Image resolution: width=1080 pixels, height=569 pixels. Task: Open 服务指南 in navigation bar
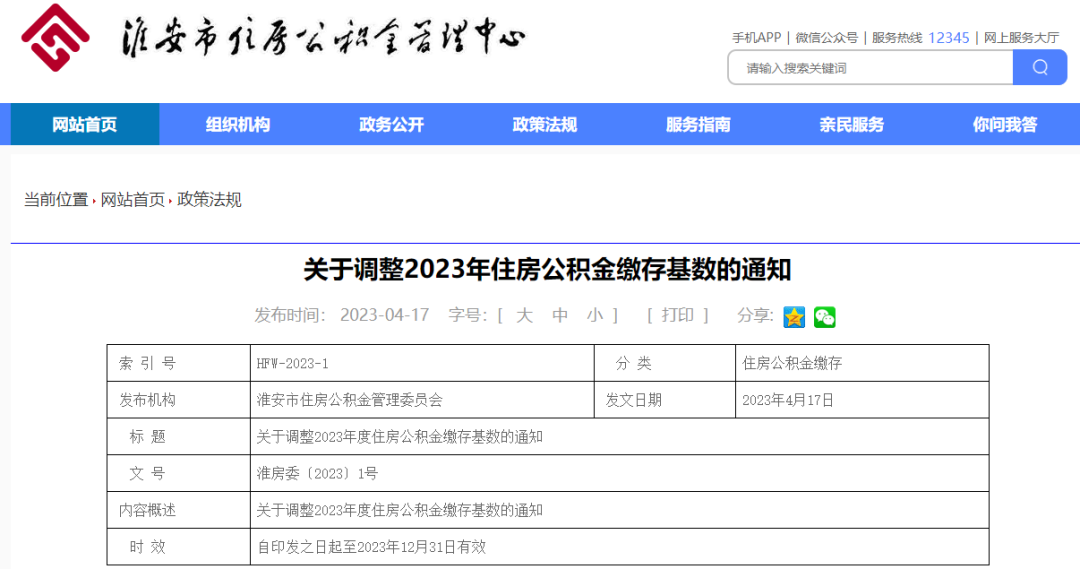tap(698, 125)
